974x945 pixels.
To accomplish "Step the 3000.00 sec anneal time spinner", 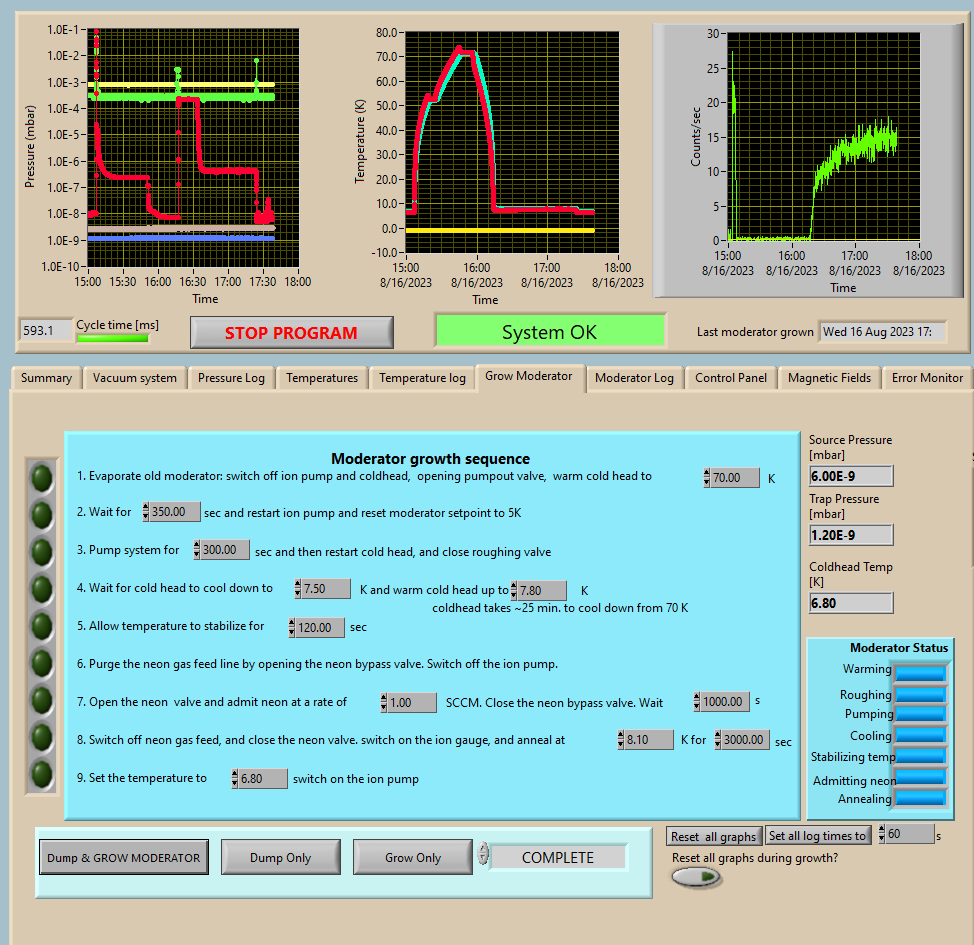I will [x=717, y=739].
